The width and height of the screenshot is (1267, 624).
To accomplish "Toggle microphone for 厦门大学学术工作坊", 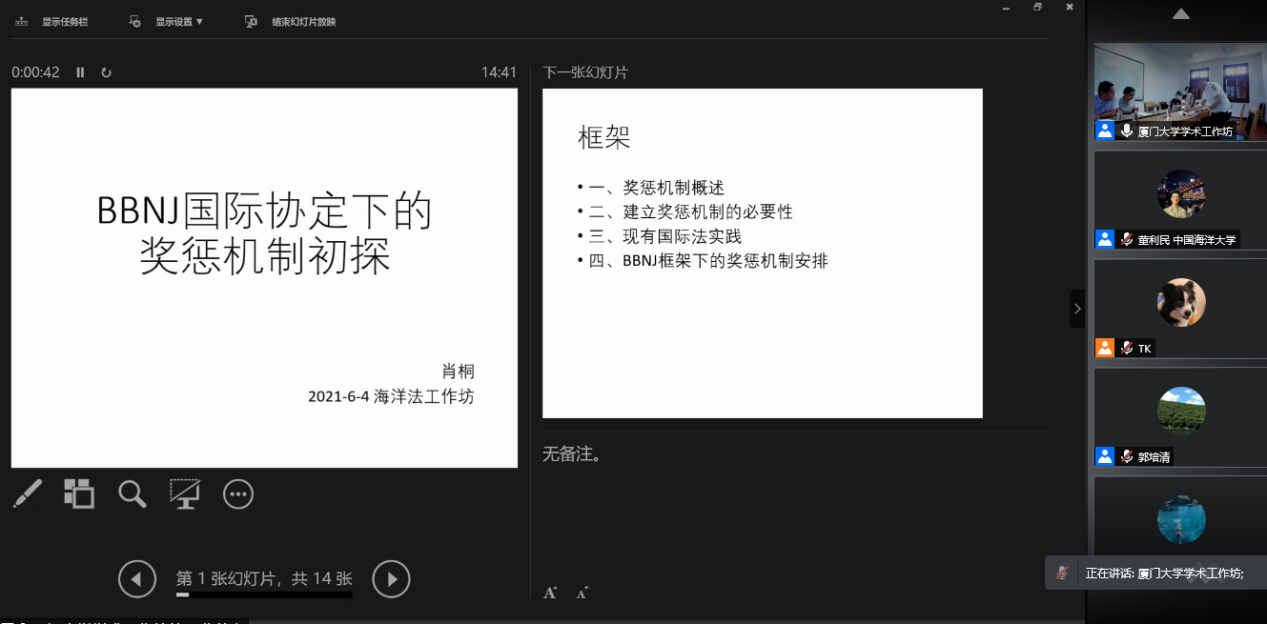I will point(1127,131).
